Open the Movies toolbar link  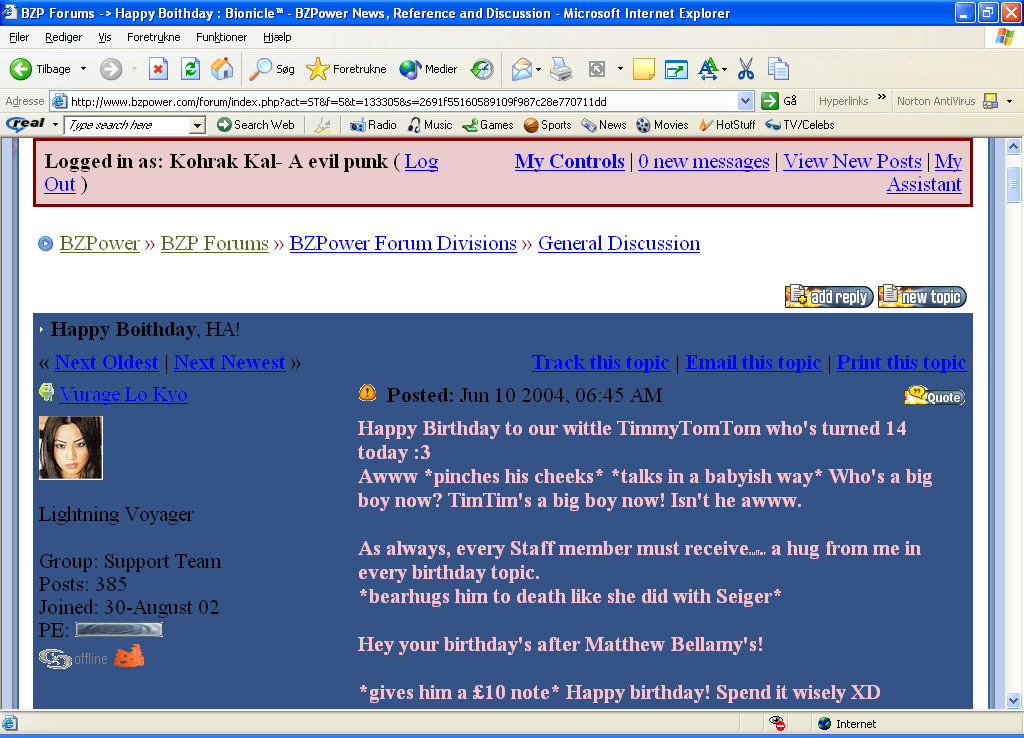662,125
